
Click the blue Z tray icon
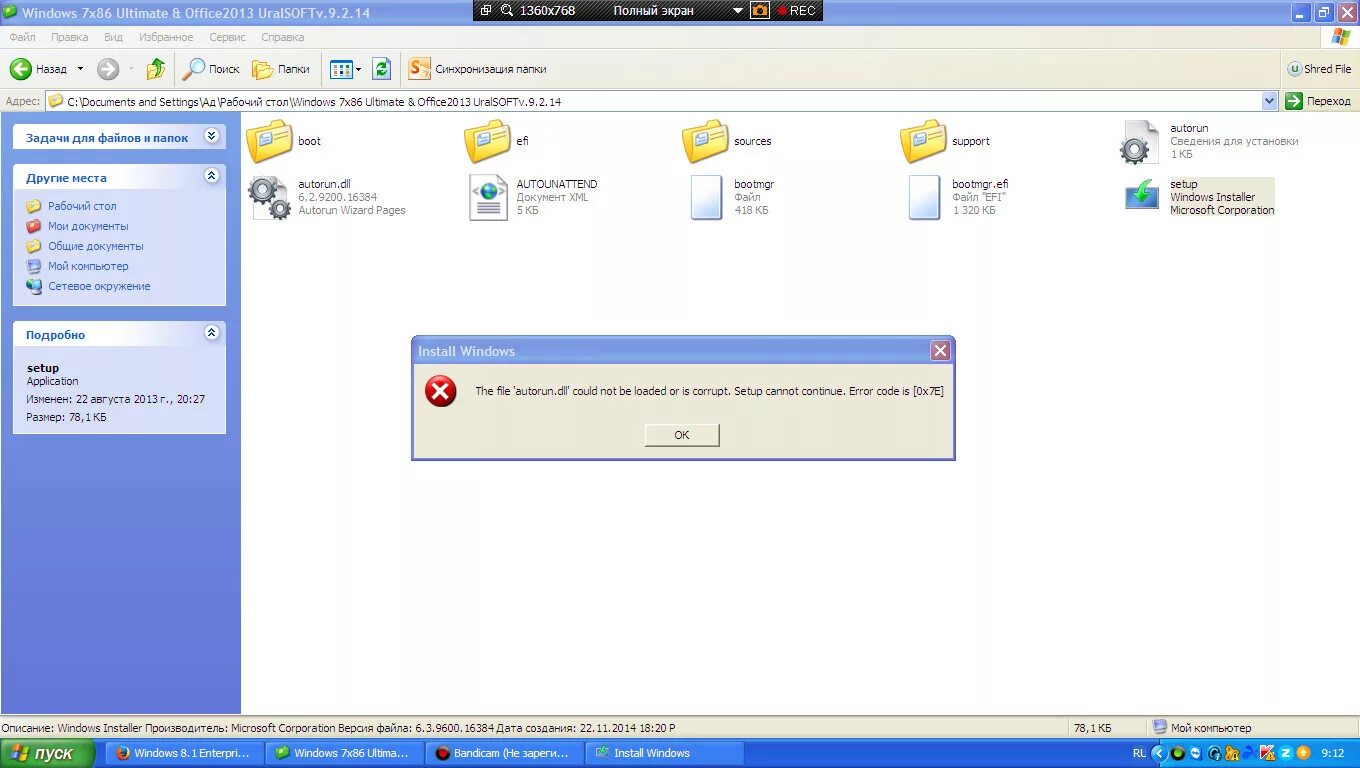coord(1286,753)
